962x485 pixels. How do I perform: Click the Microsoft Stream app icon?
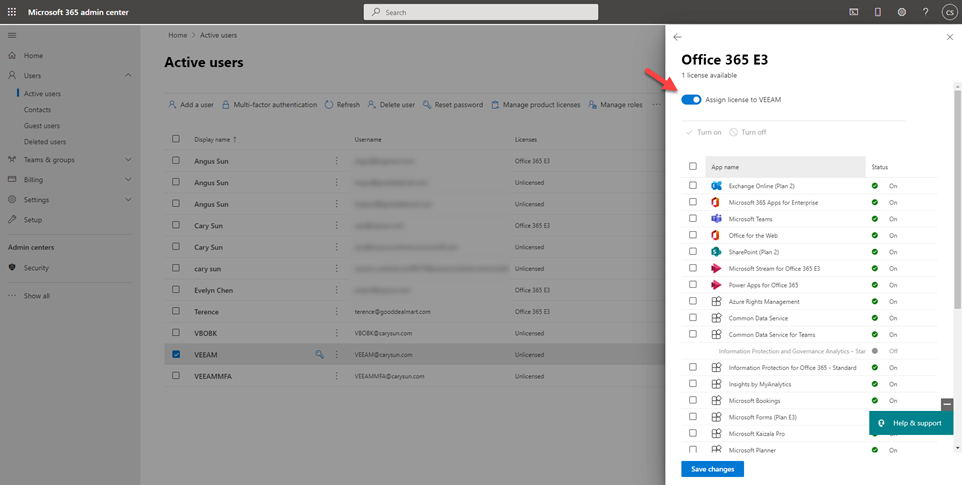coord(715,269)
